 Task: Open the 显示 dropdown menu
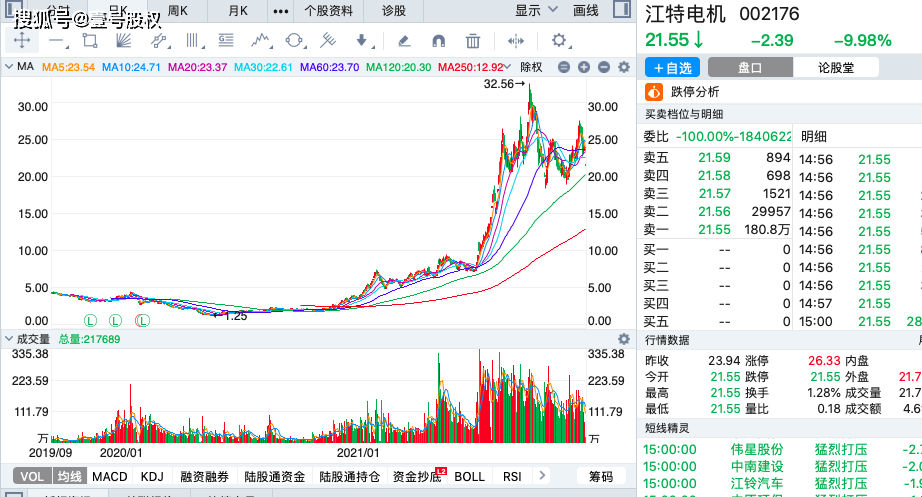534,11
